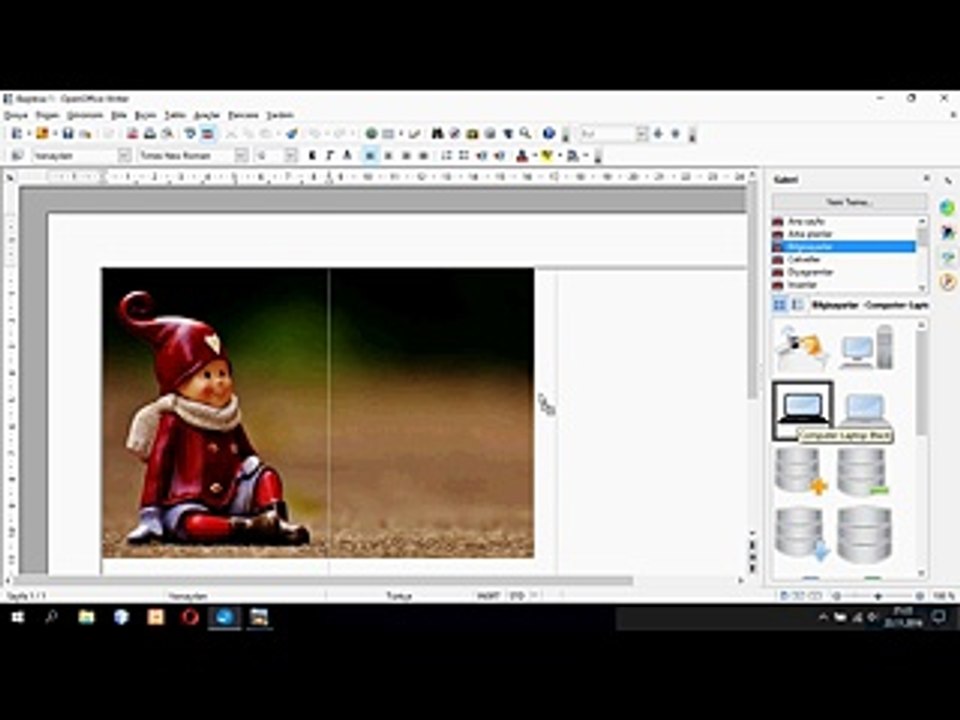Print the document with the printer icon

pos(149,133)
